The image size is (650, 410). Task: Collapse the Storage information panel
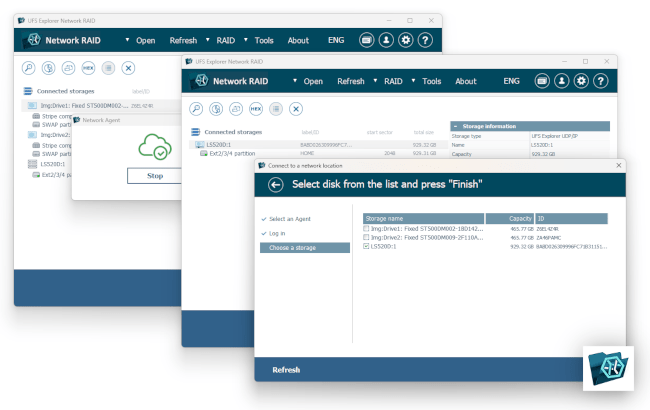tap(456, 126)
